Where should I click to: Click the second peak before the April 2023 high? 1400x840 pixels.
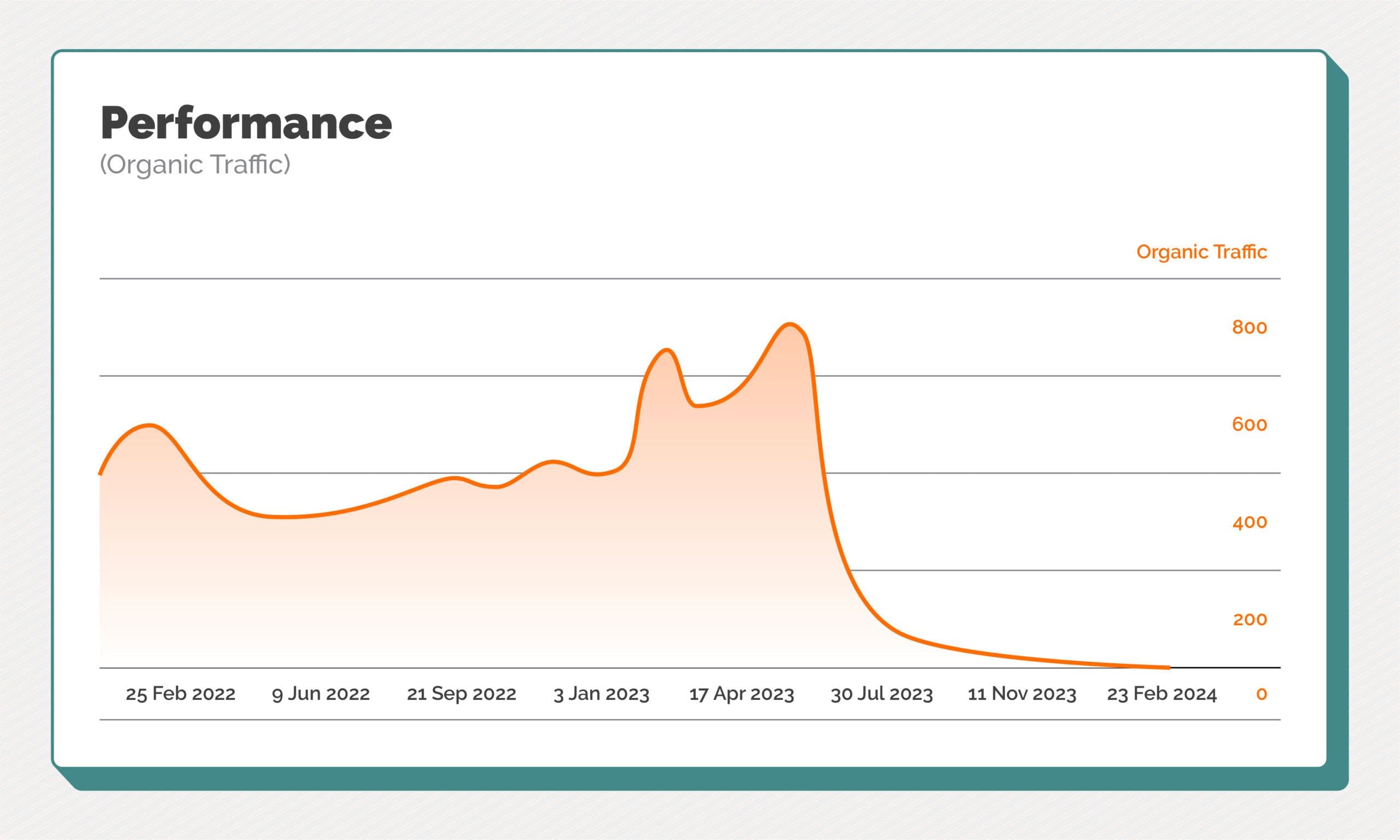[667, 351]
